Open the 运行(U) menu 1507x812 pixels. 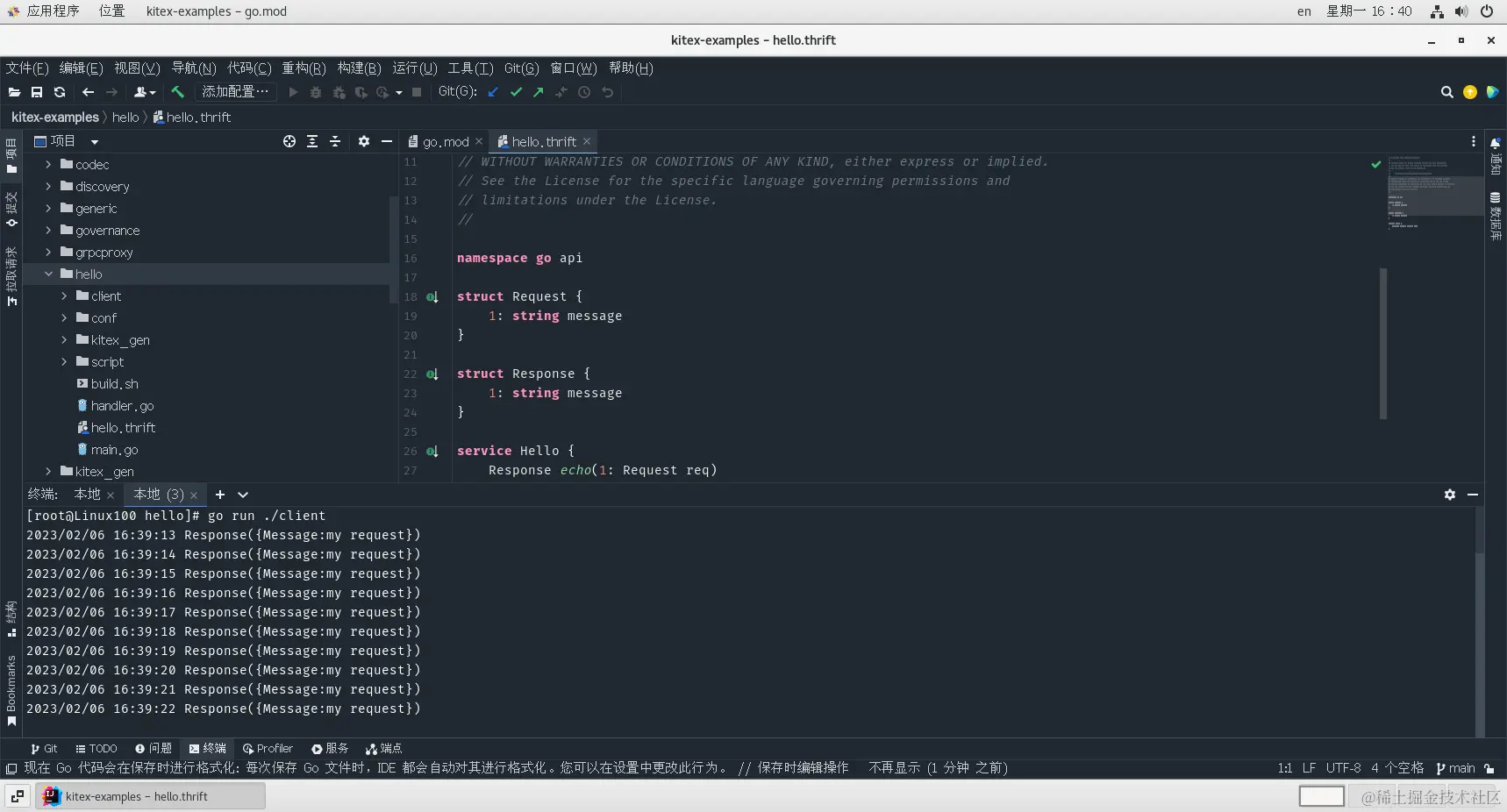[x=415, y=68]
